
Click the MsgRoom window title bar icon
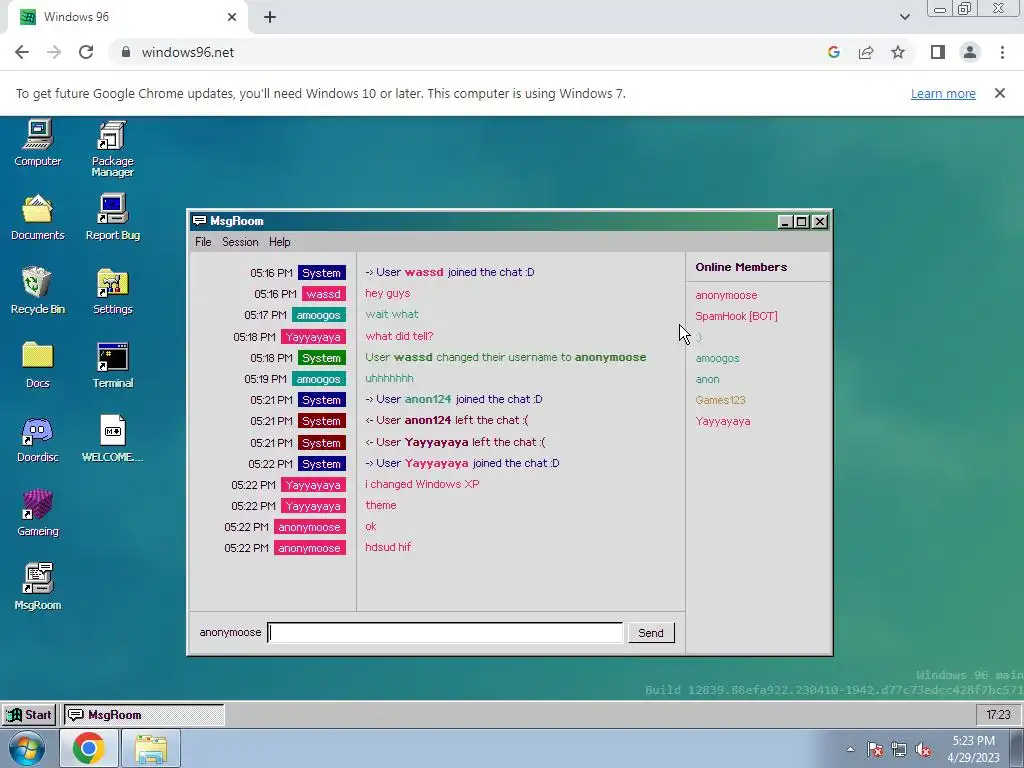(200, 221)
